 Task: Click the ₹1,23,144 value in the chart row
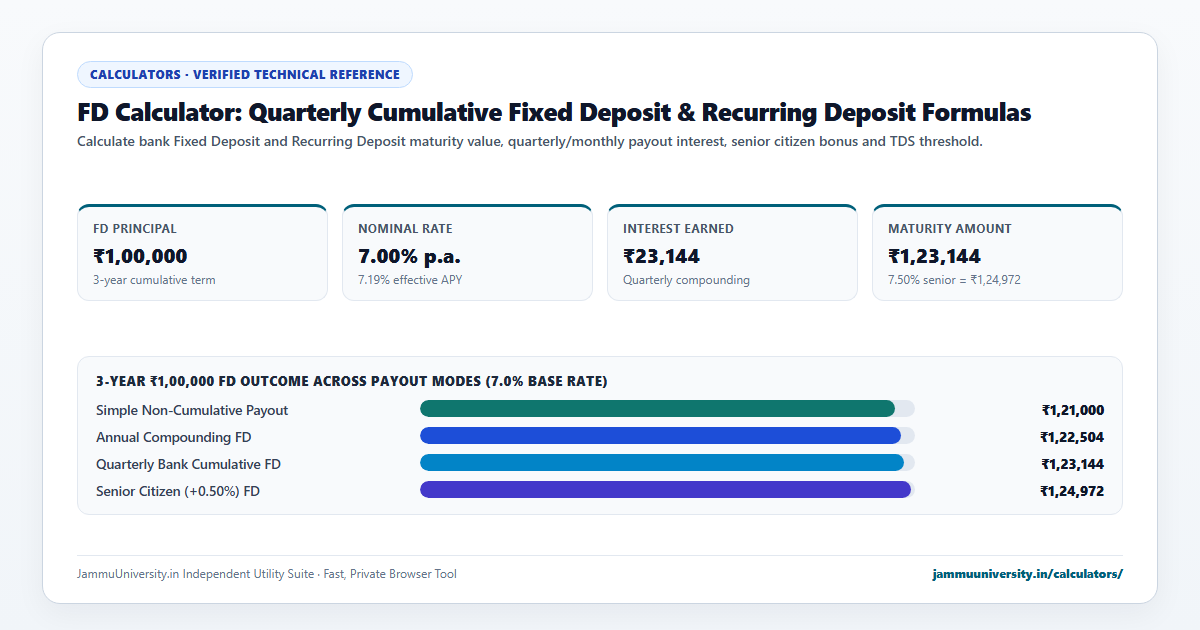(x=1073, y=464)
